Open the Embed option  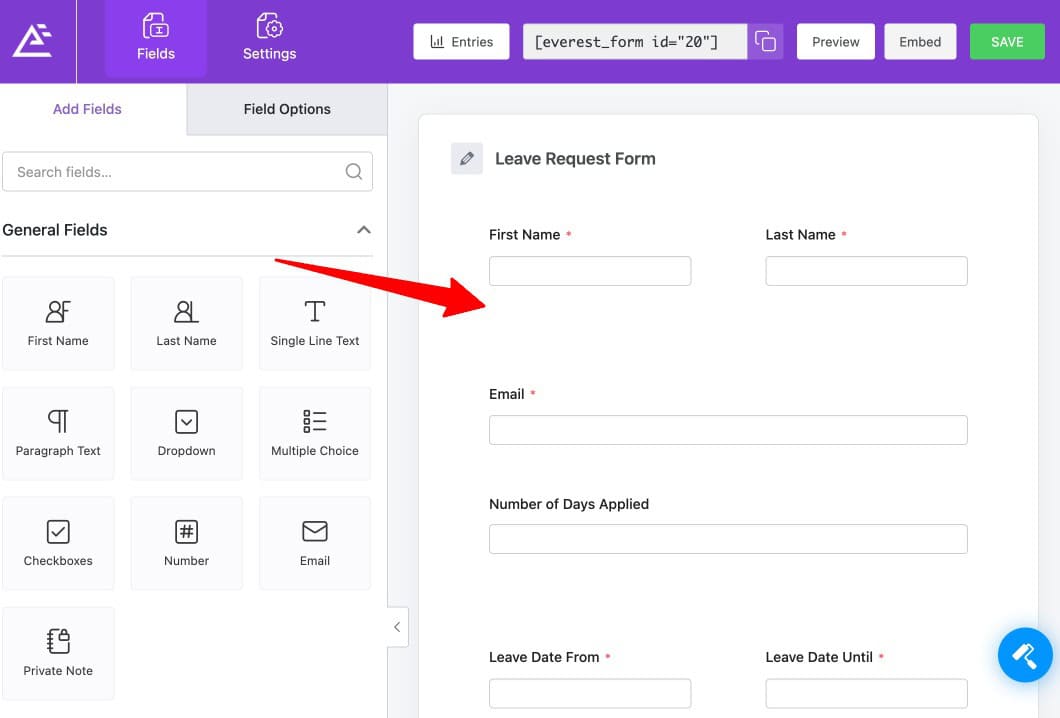pyautogui.click(x=920, y=42)
